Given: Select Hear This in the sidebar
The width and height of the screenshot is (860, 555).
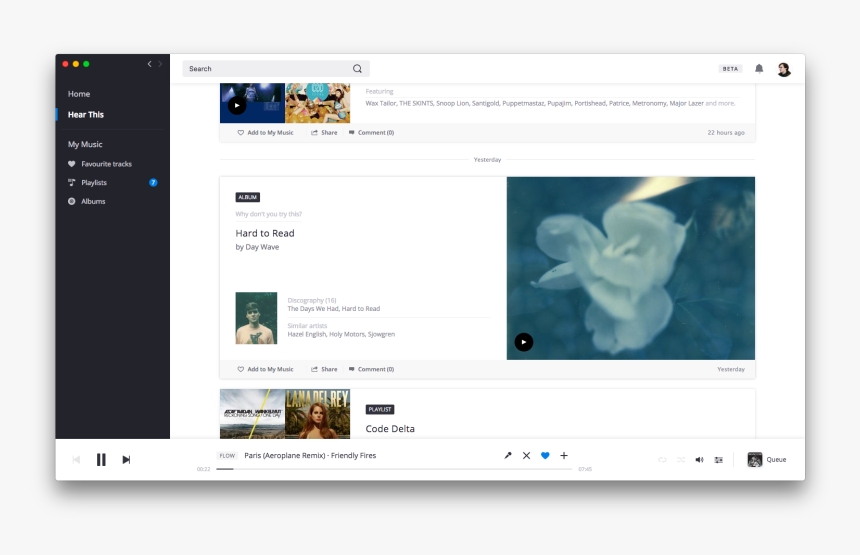Looking at the screenshot, I should click(x=86, y=115).
